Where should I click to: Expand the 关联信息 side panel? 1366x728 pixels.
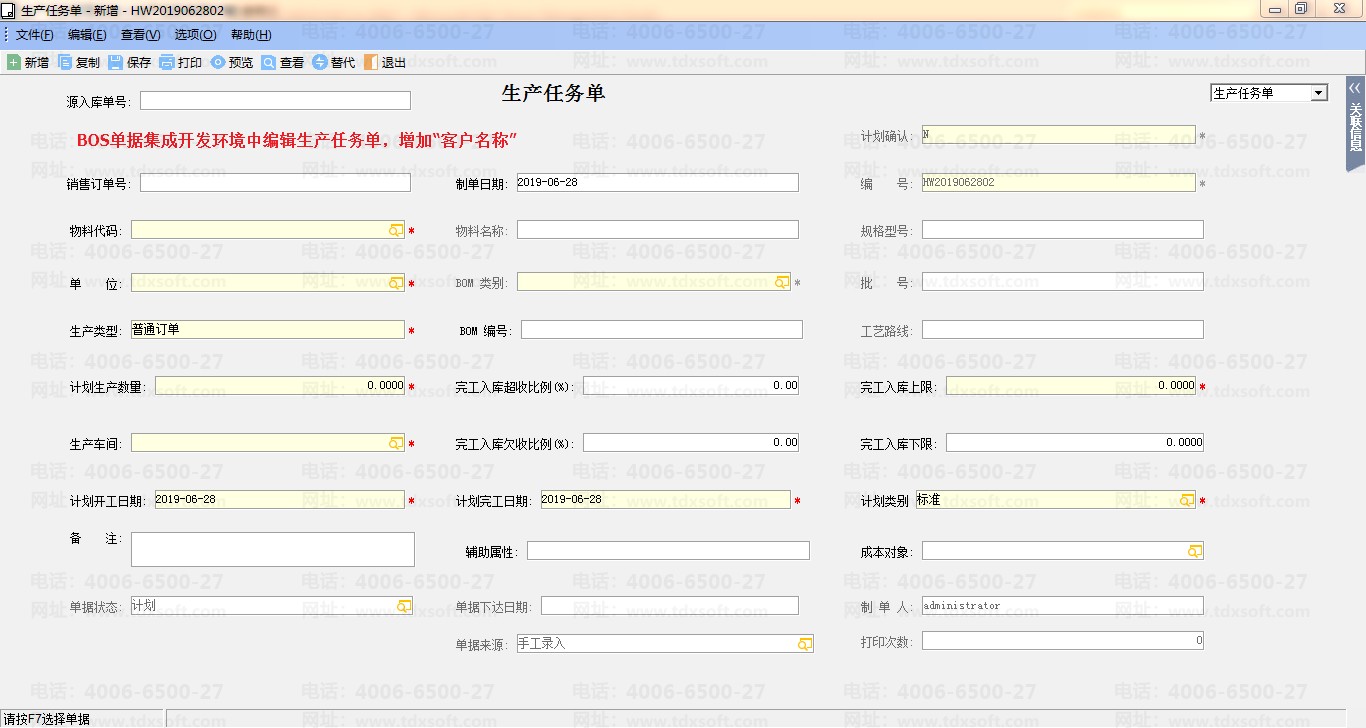click(1355, 124)
